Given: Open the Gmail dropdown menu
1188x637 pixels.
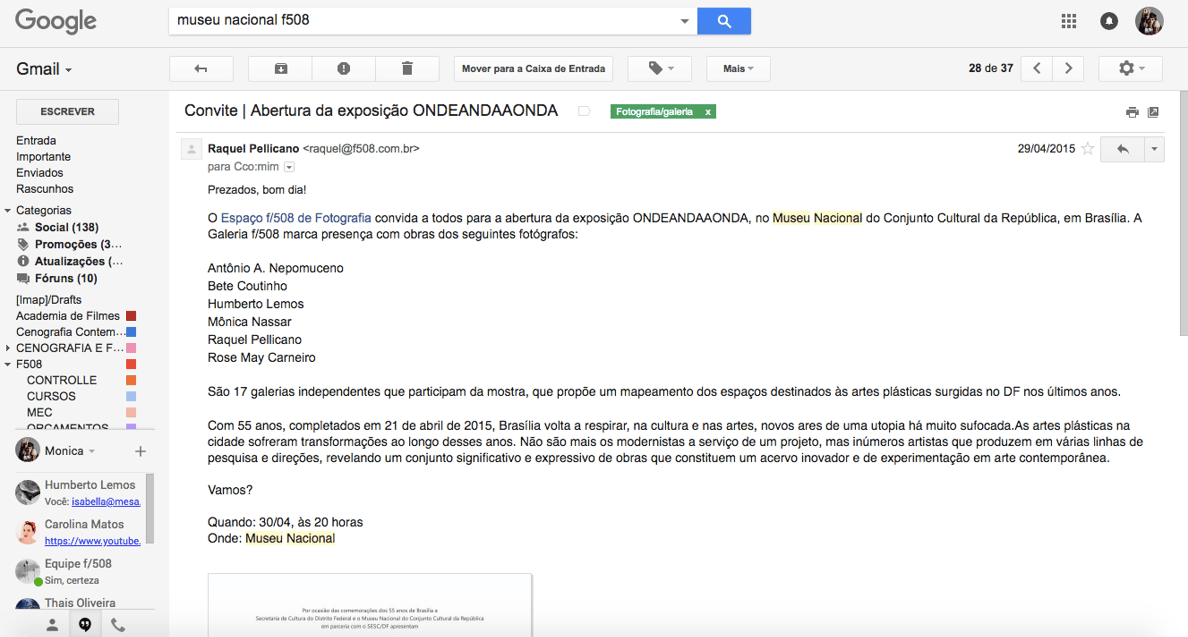Looking at the screenshot, I should click(44, 69).
